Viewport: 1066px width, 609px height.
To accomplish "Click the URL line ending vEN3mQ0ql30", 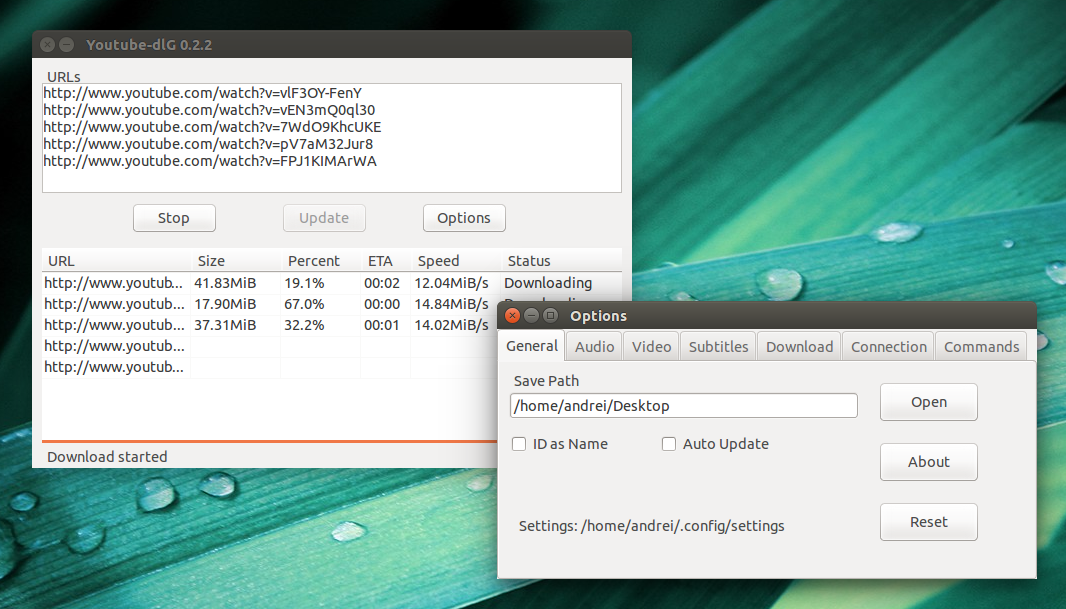I will click(209, 110).
